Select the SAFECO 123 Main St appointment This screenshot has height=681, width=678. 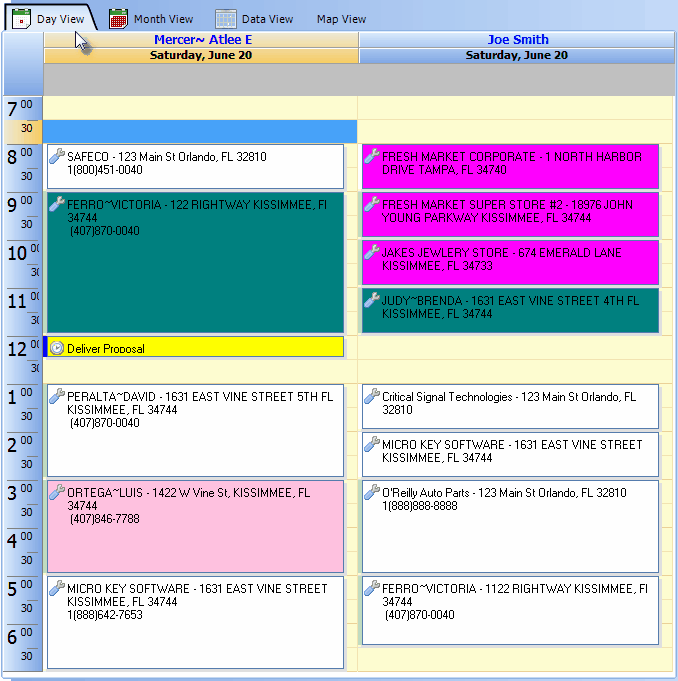(x=195, y=167)
